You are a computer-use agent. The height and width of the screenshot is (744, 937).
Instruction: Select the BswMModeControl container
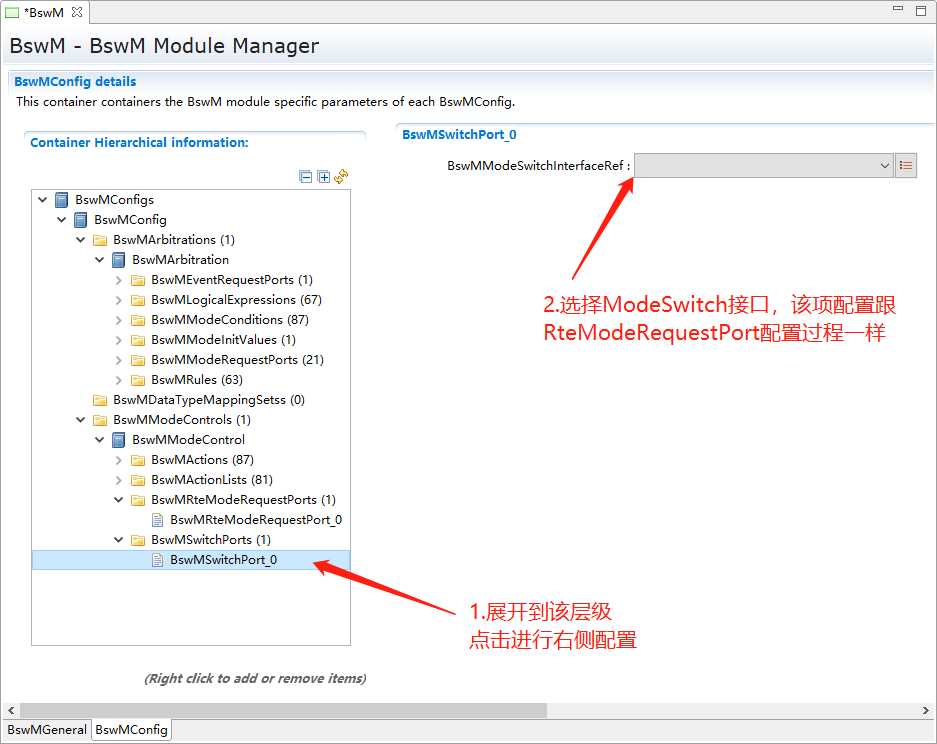[x=188, y=440]
